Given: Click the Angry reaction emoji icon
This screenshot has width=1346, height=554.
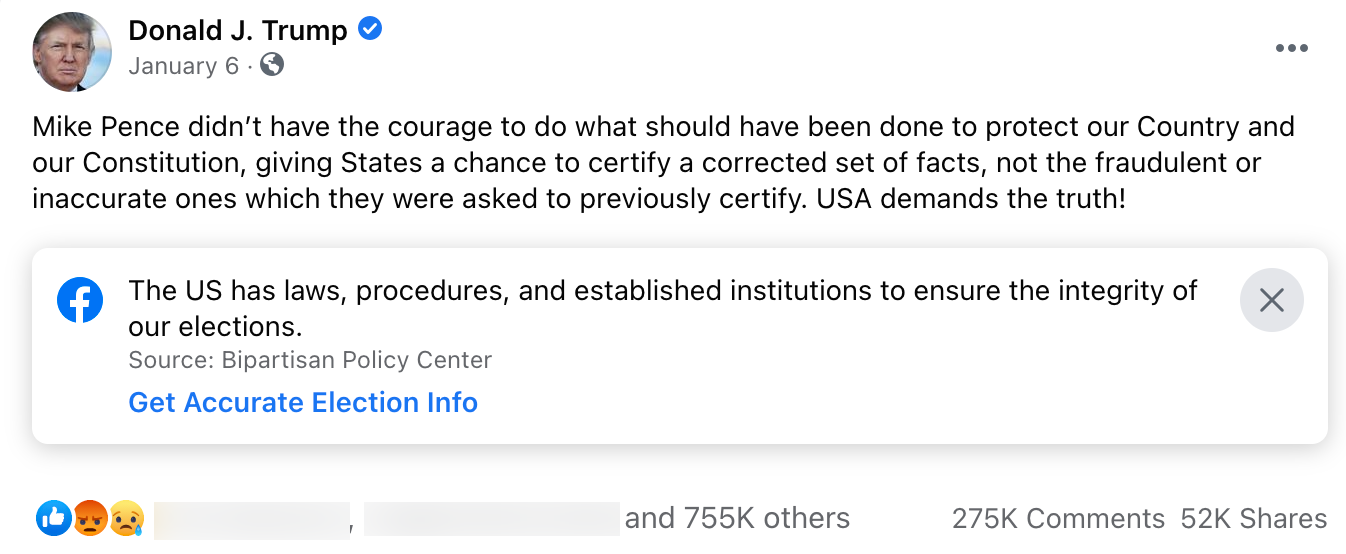Looking at the screenshot, I should pos(90,518).
